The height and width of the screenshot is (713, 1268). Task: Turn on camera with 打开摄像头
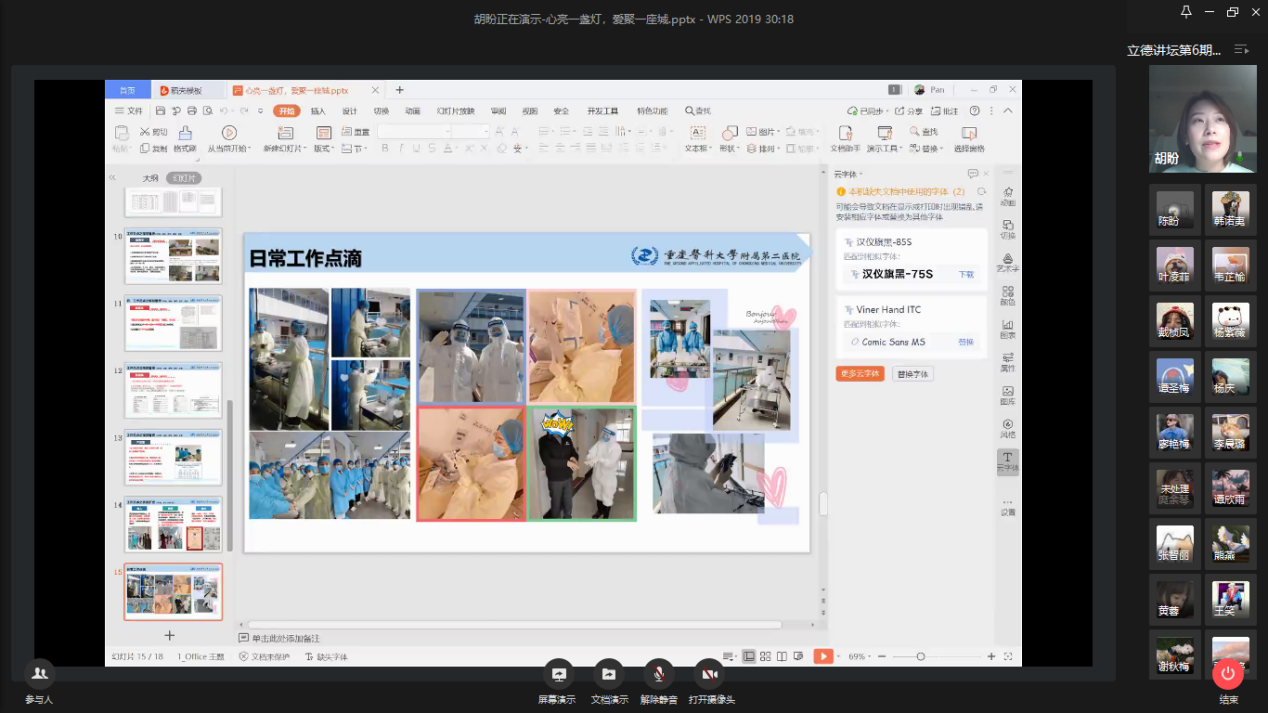708,674
